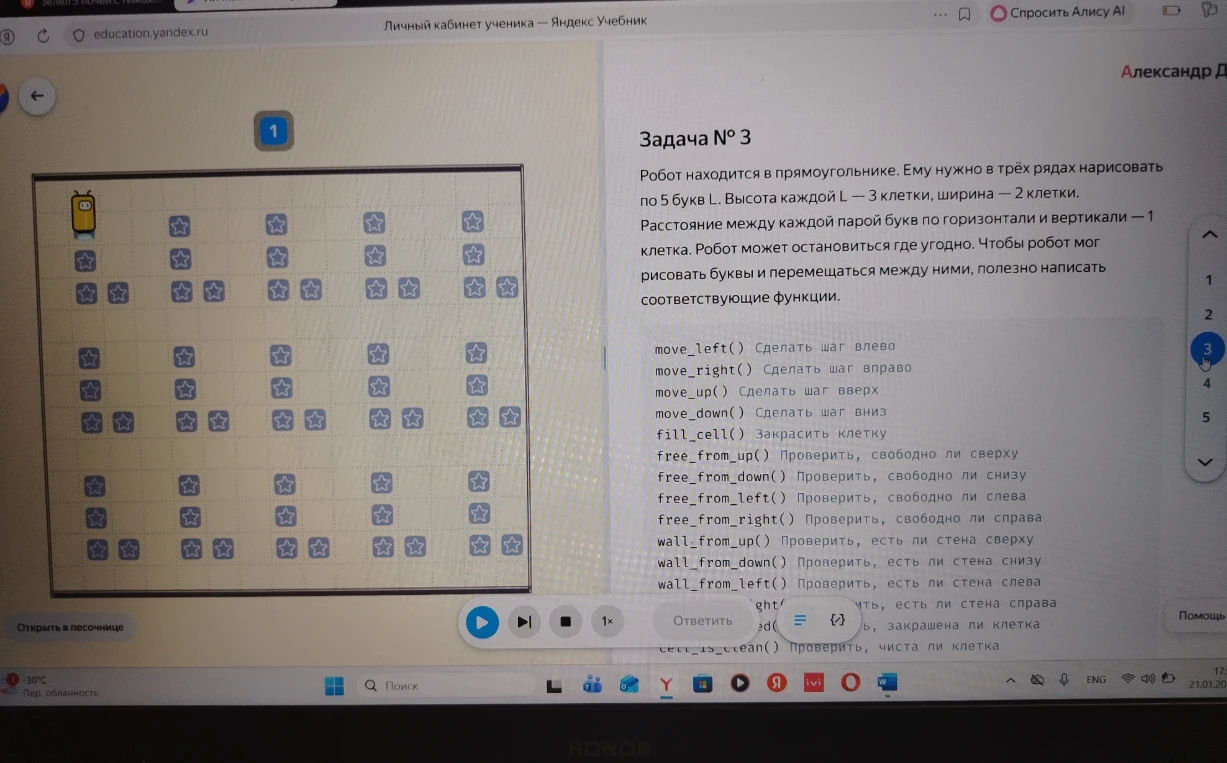Screen dimensions: 1227x763
Task: Click the robot character on the grid
Action: 83,214
